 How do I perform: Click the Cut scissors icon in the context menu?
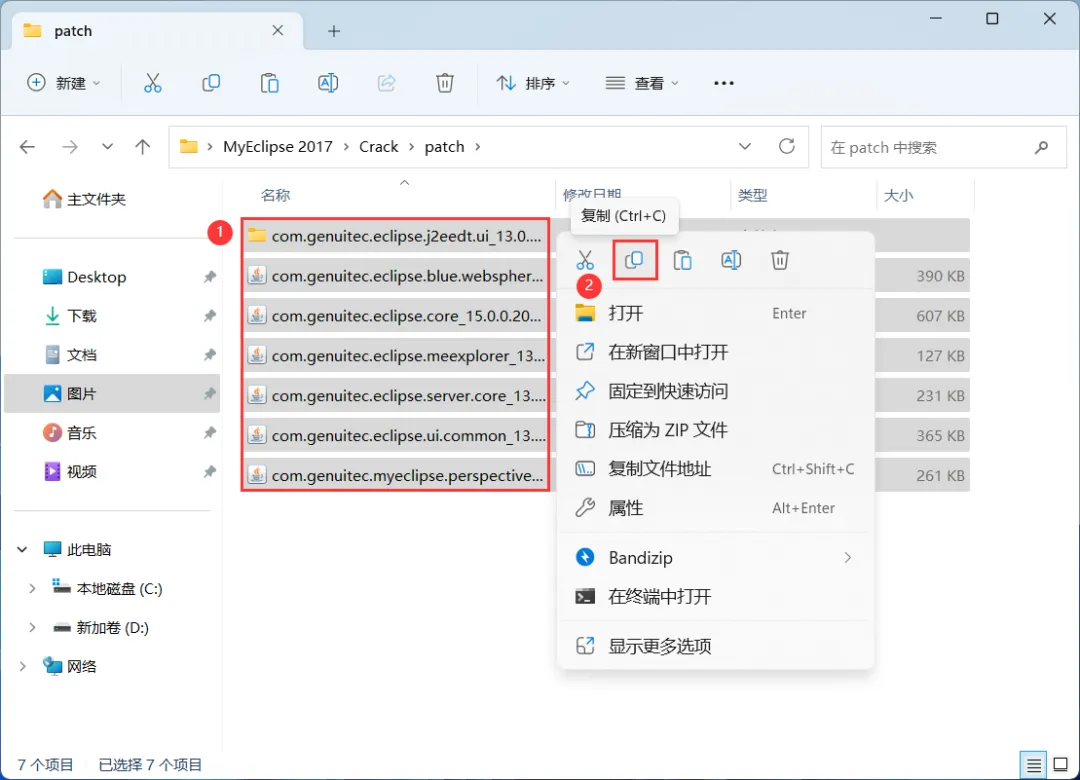click(585, 260)
